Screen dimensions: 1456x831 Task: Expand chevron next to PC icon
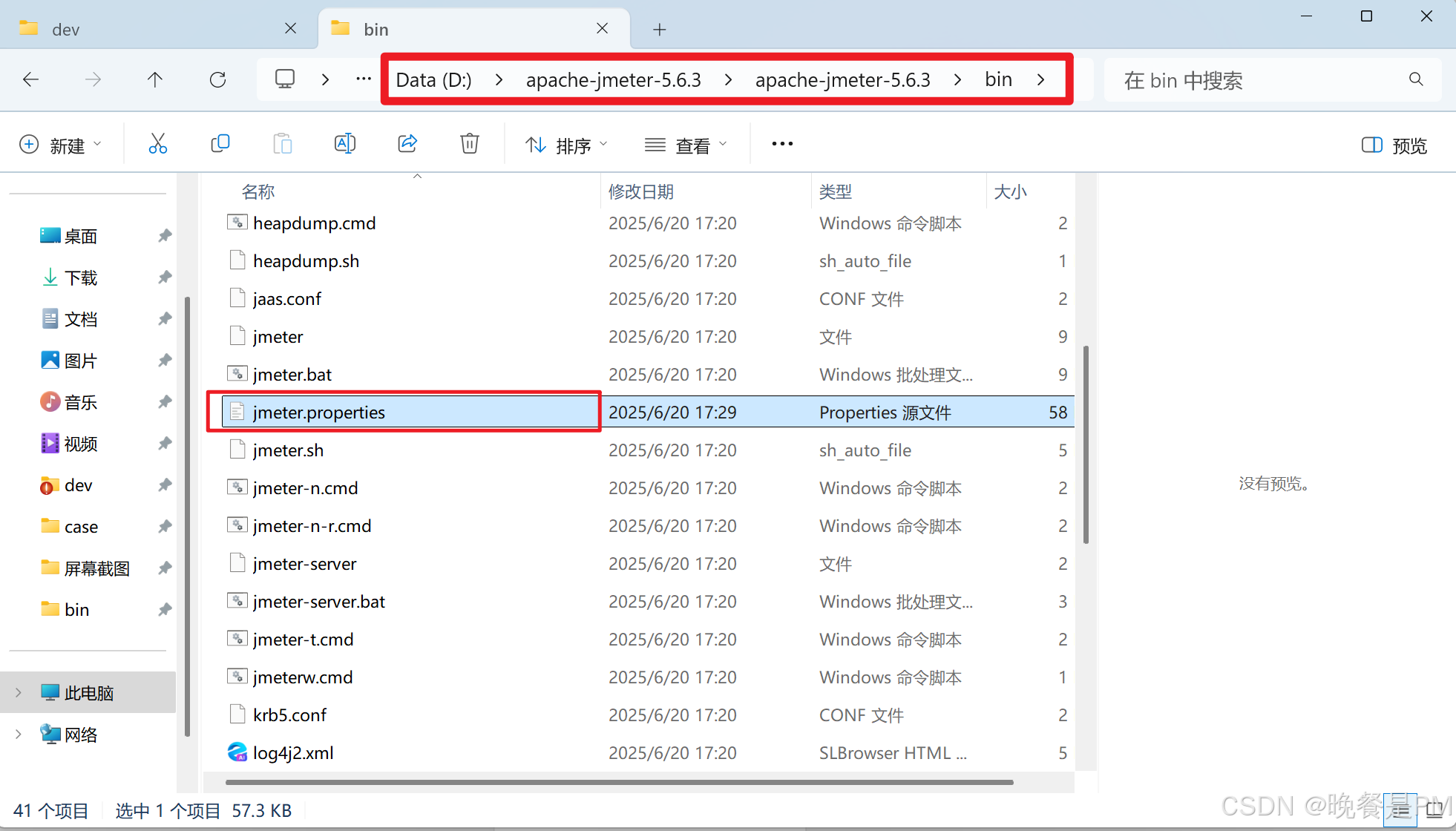pos(325,79)
